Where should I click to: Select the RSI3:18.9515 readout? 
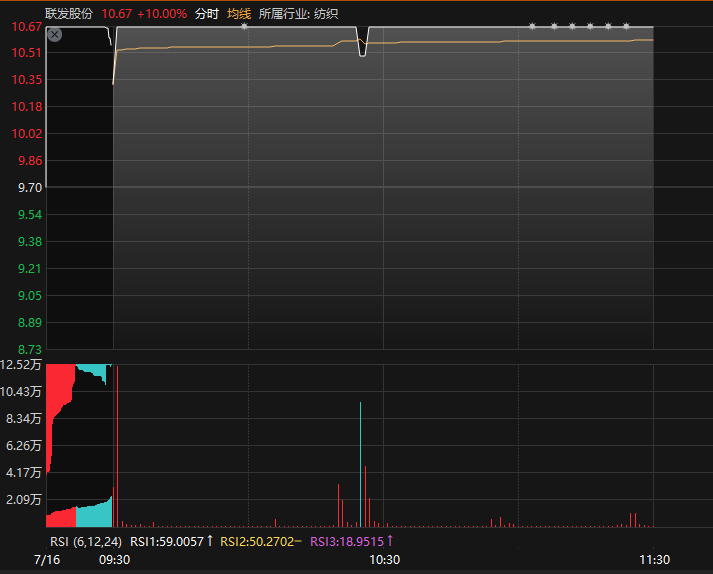(x=347, y=541)
